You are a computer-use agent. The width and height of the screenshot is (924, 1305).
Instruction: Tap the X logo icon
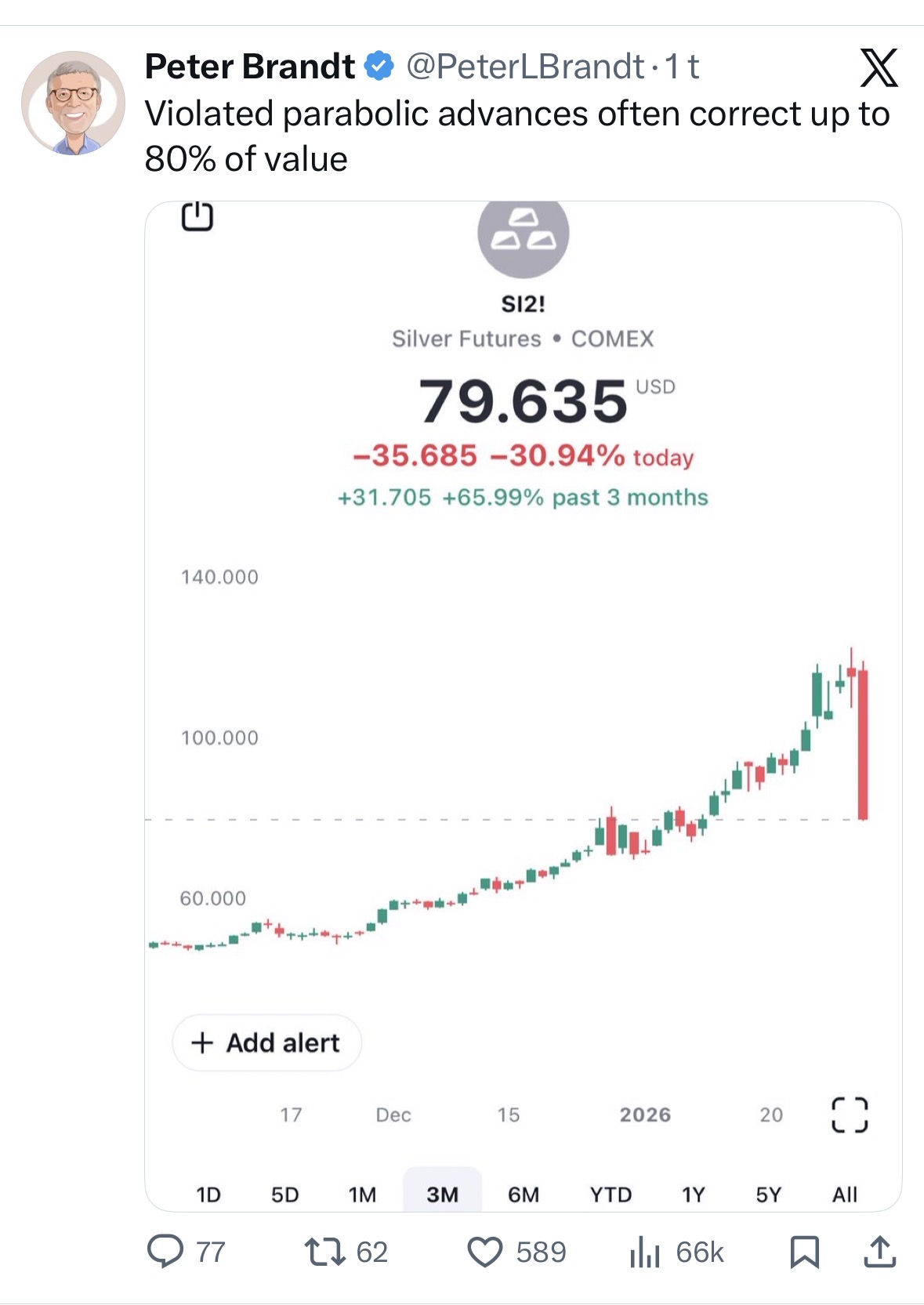pos(879,68)
